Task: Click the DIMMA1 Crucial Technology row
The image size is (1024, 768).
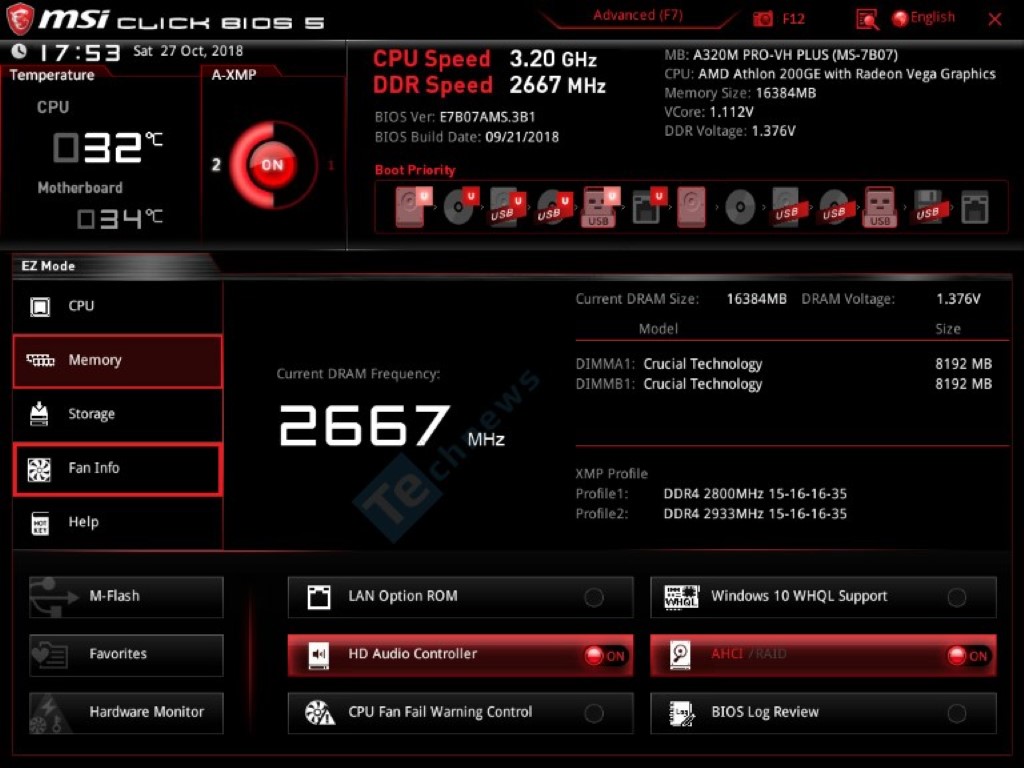Action: pyautogui.click(x=784, y=364)
